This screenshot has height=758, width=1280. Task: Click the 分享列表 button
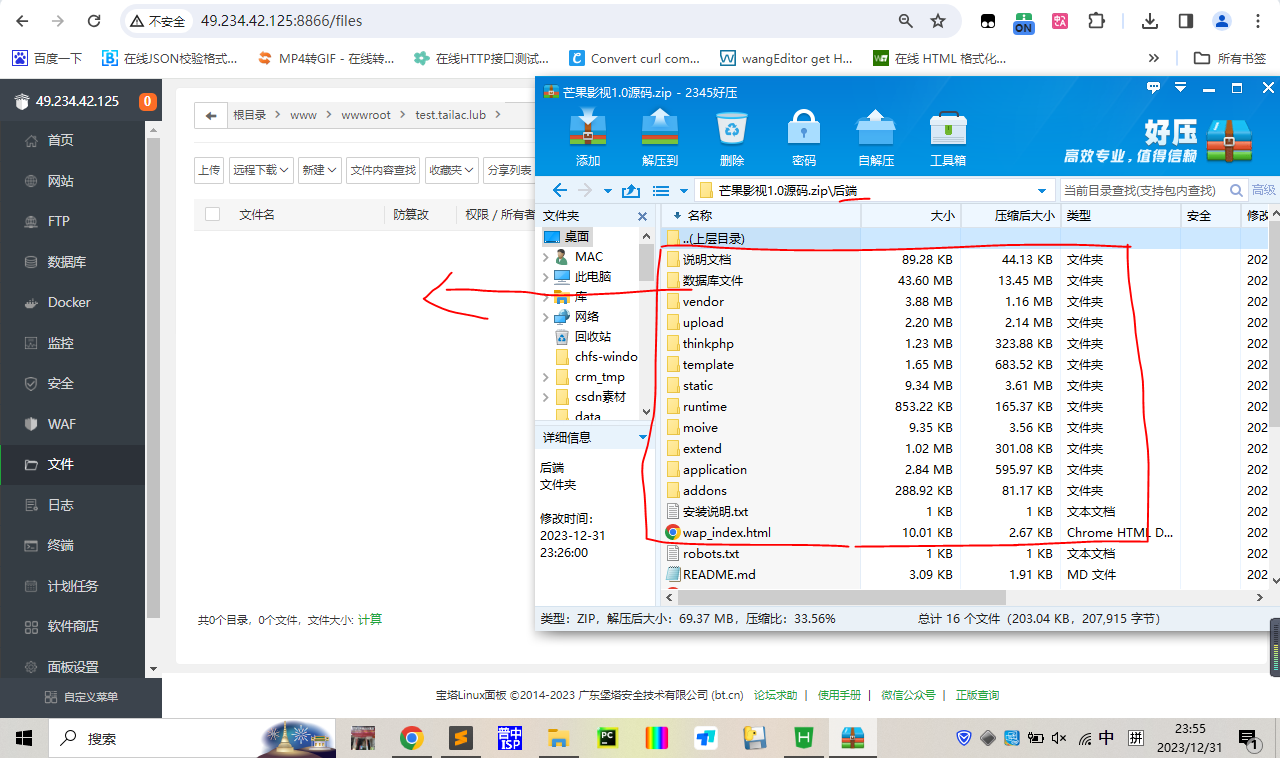pyautogui.click(x=509, y=170)
